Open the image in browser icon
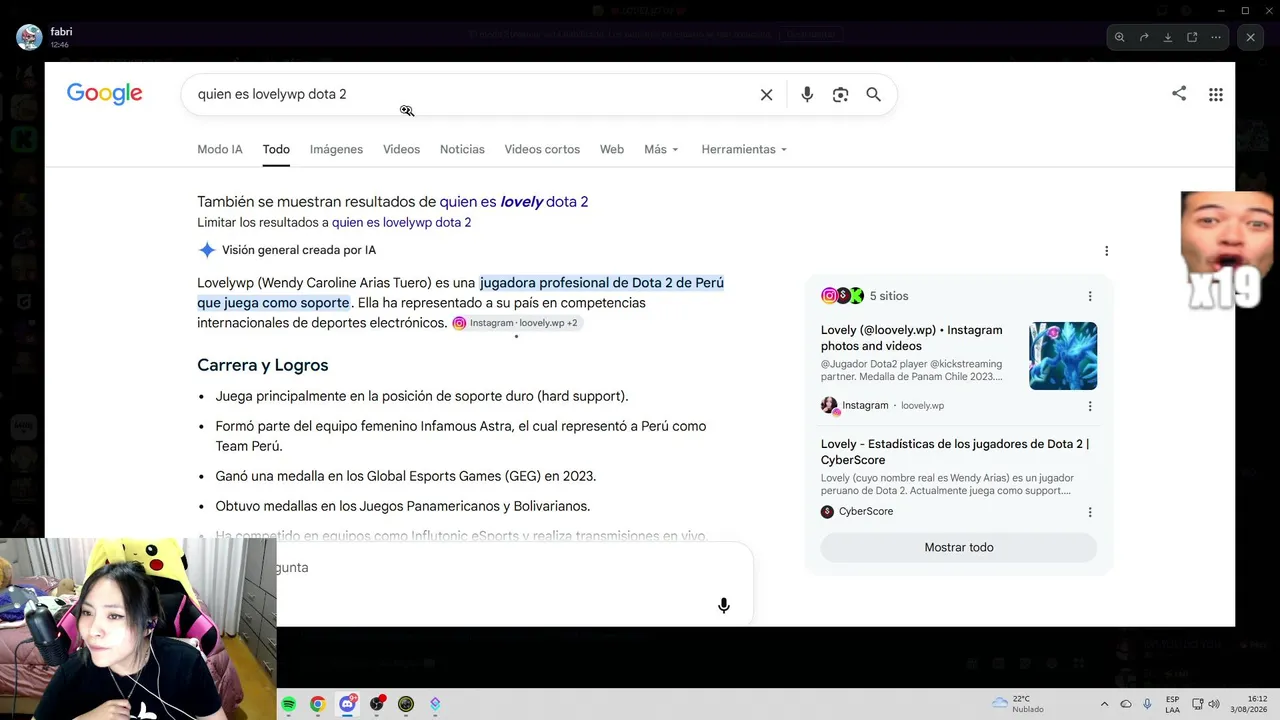 tap(1192, 37)
